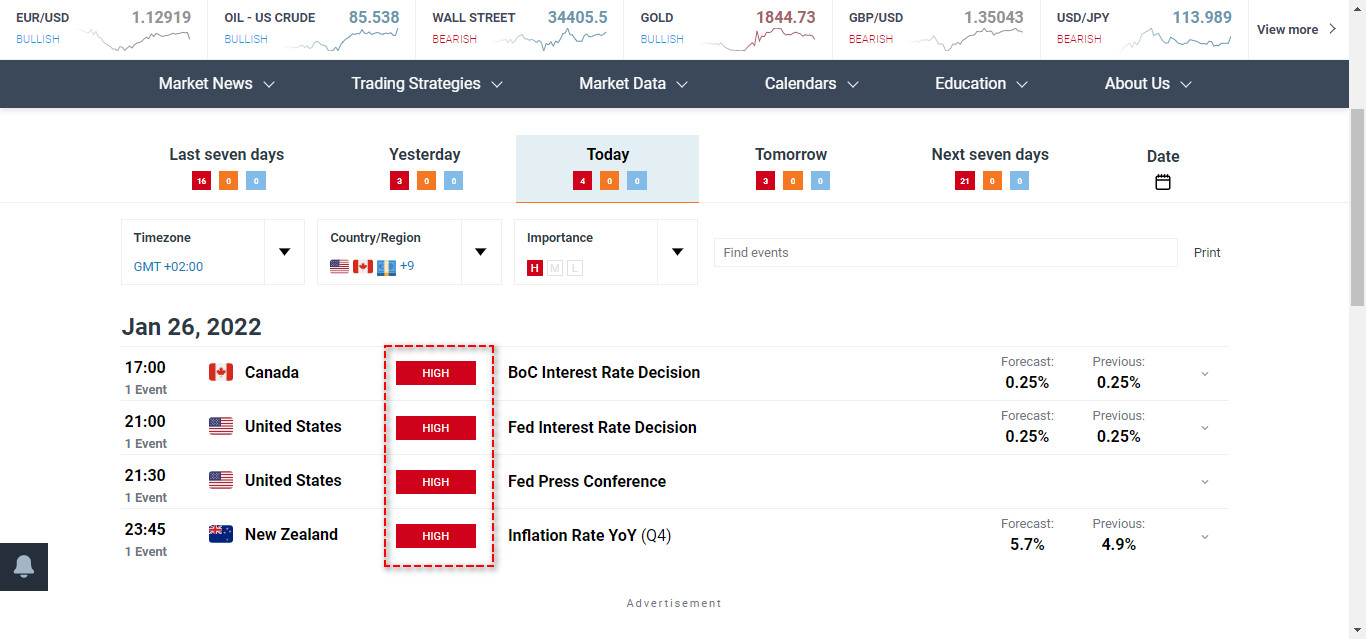Click the Find events search field

(x=945, y=253)
